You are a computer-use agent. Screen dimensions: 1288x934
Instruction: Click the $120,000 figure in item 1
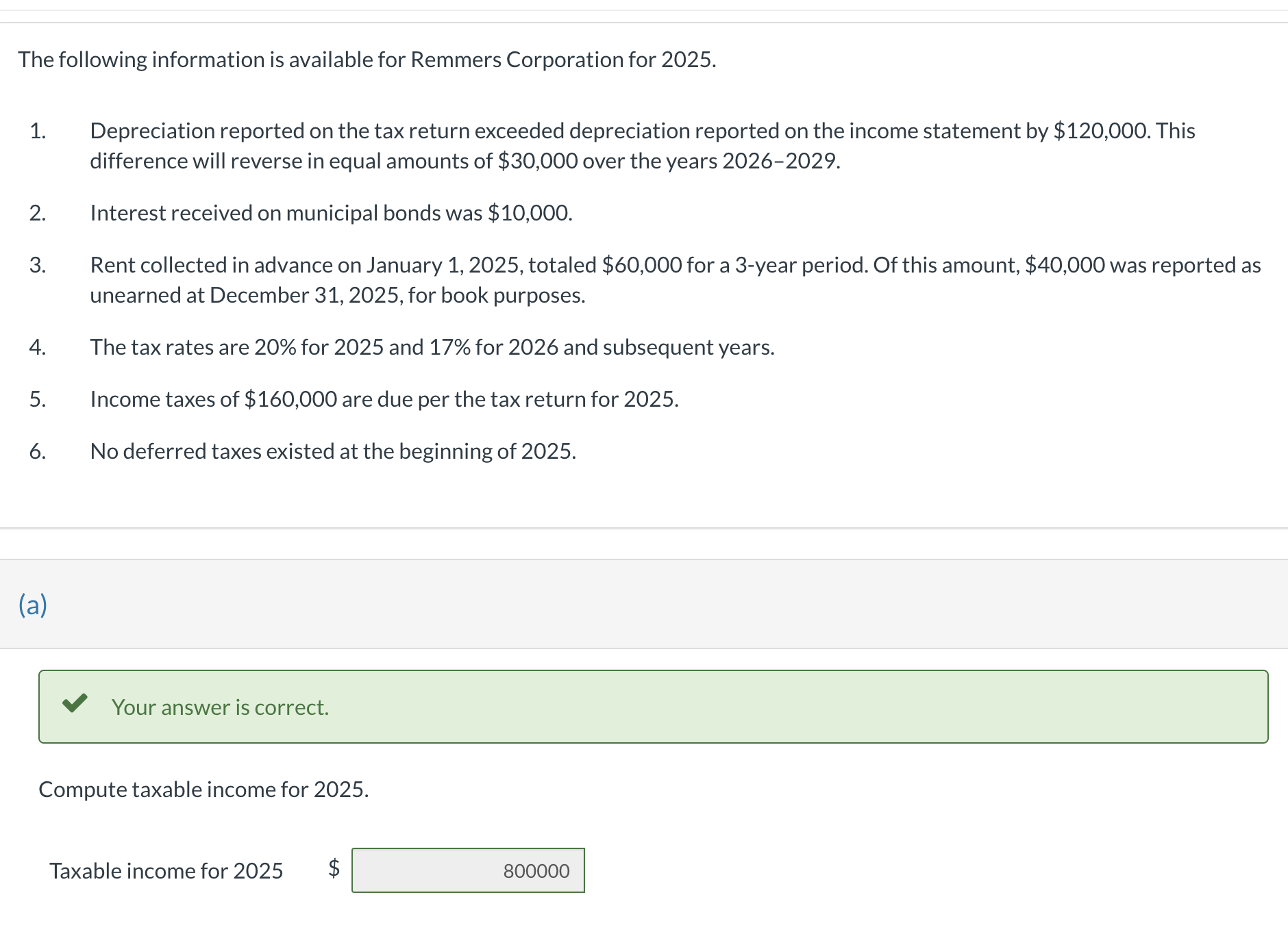tap(1102, 131)
